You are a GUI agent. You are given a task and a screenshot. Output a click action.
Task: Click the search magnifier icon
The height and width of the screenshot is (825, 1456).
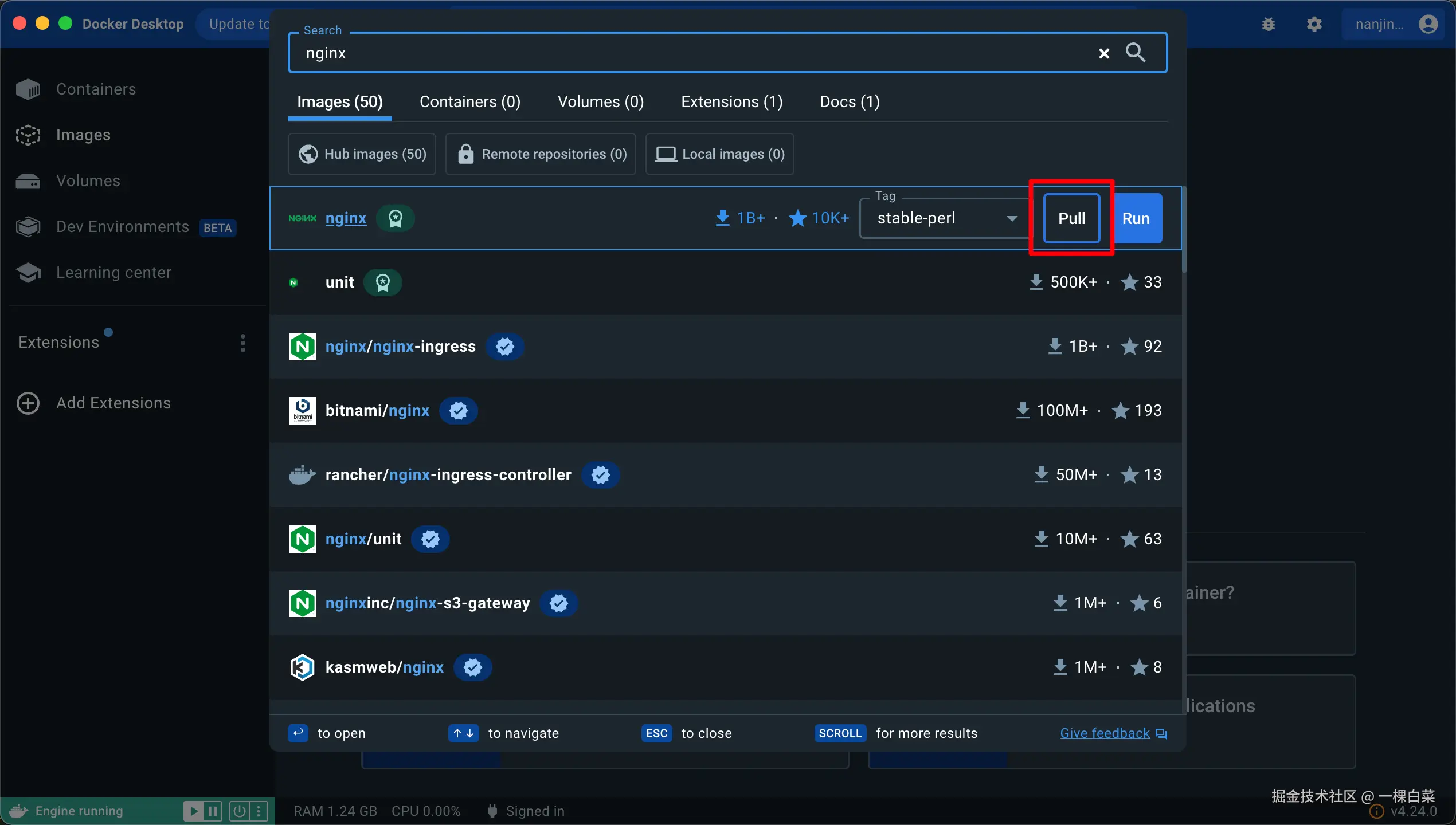coord(1136,53)
